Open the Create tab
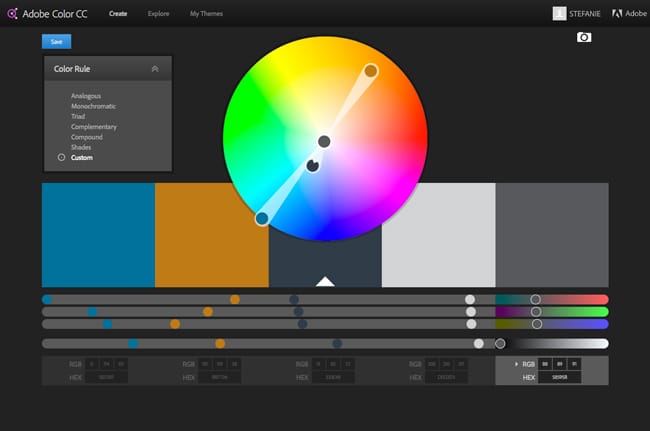The height and width of the screenshot is (431, 650). tap(118, 14)
